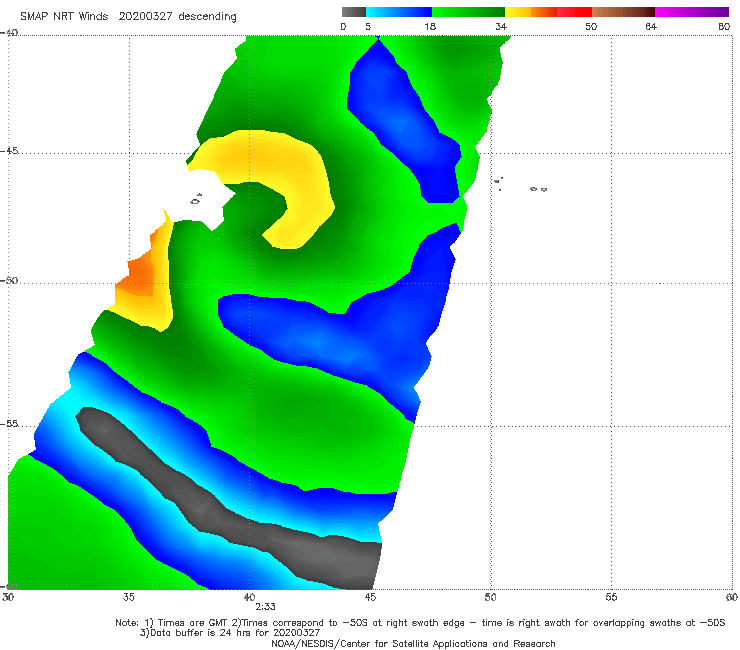
Task: Click the color scale label '34'
Action: click(x=501, y=27)
